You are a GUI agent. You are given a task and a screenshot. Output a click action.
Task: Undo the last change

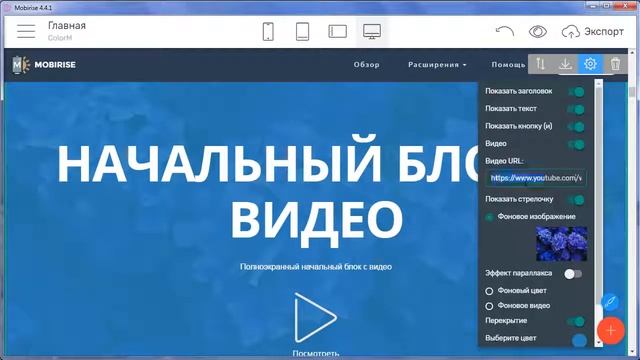pyautogui.click(x=504, y=31)
